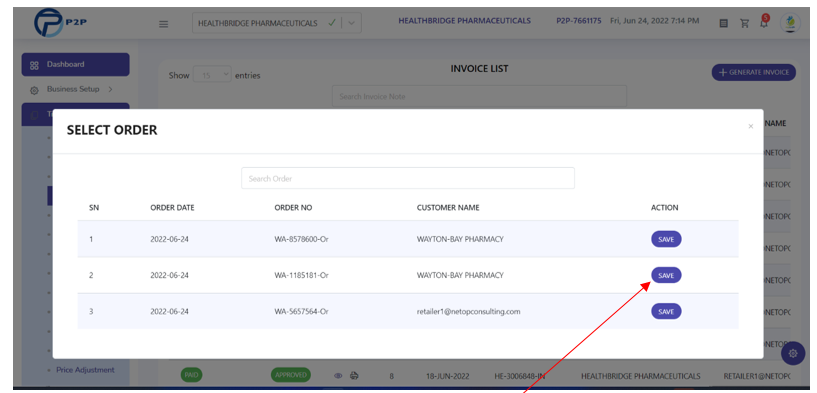Click order number WA-1185181-Or
The image size is (817, 393).
point(301,275)
